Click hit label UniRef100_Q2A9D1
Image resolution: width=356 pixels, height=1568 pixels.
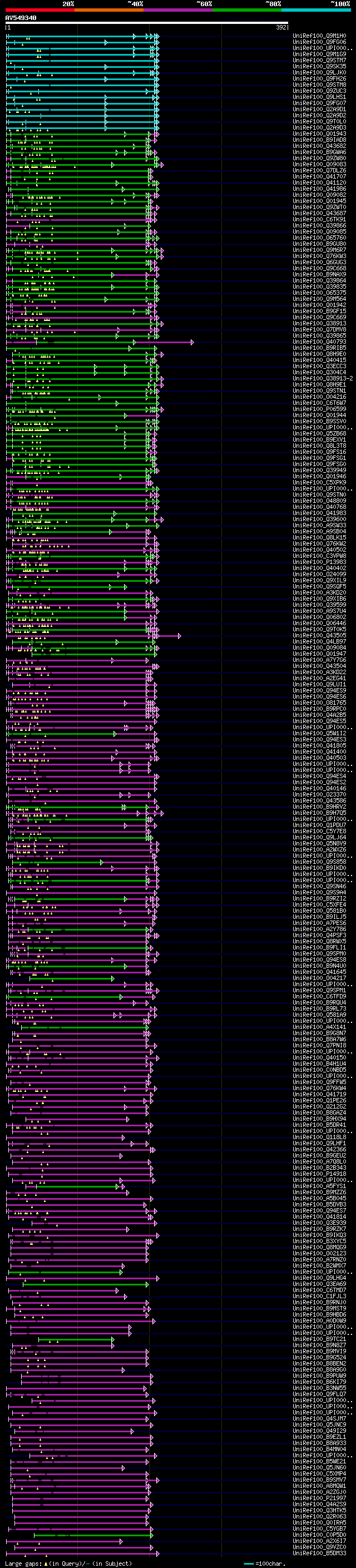pyautogui.click(x=319, y=109)
